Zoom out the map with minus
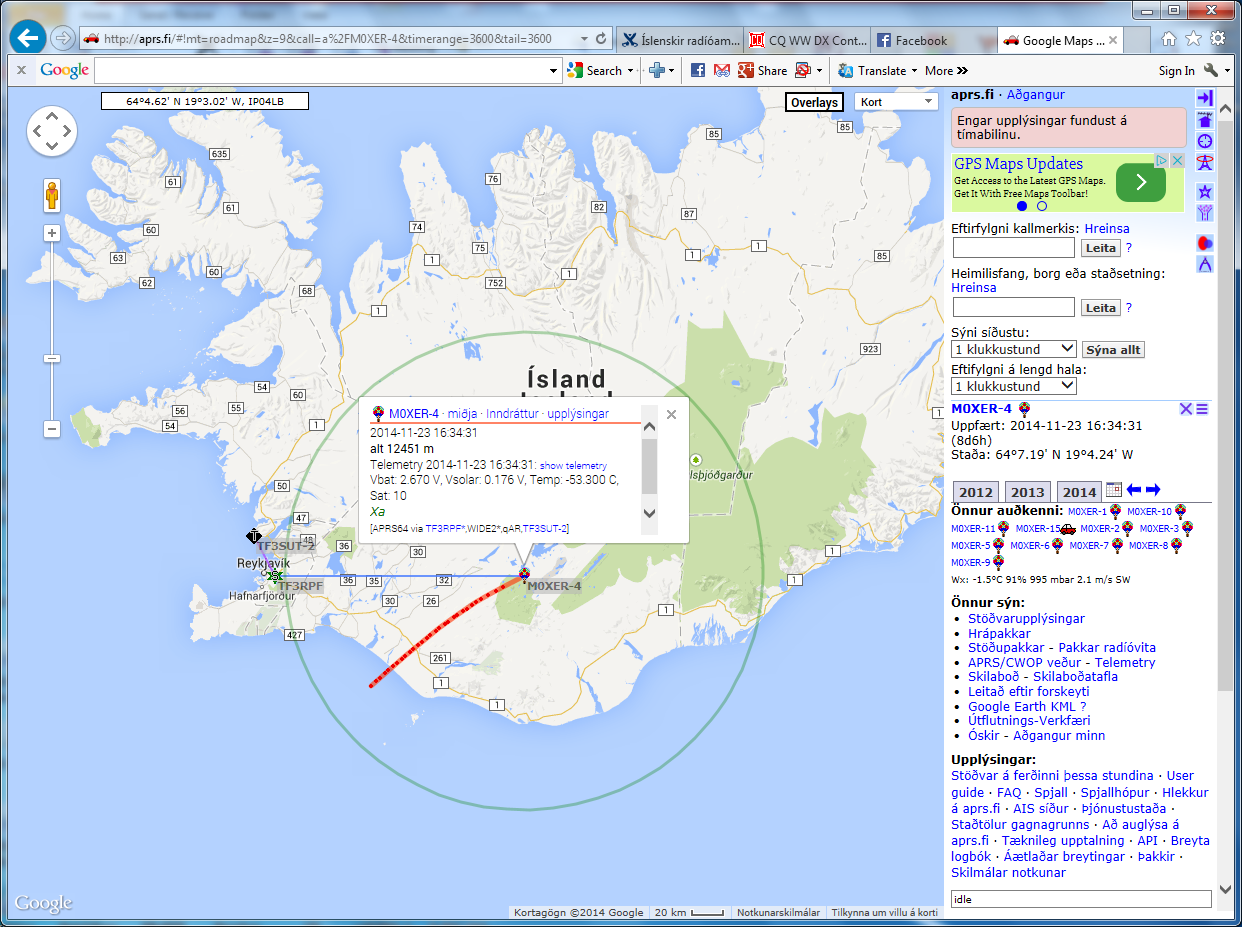Image resolution: width=1242 pixels, height=927 pixels. click(52, 429)
